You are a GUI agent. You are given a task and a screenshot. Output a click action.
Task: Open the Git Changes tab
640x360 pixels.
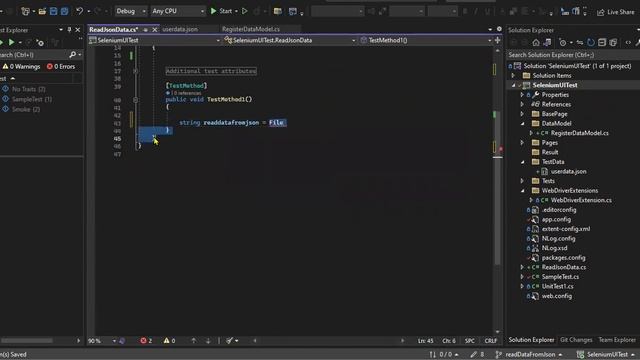[x=576, y=340]
